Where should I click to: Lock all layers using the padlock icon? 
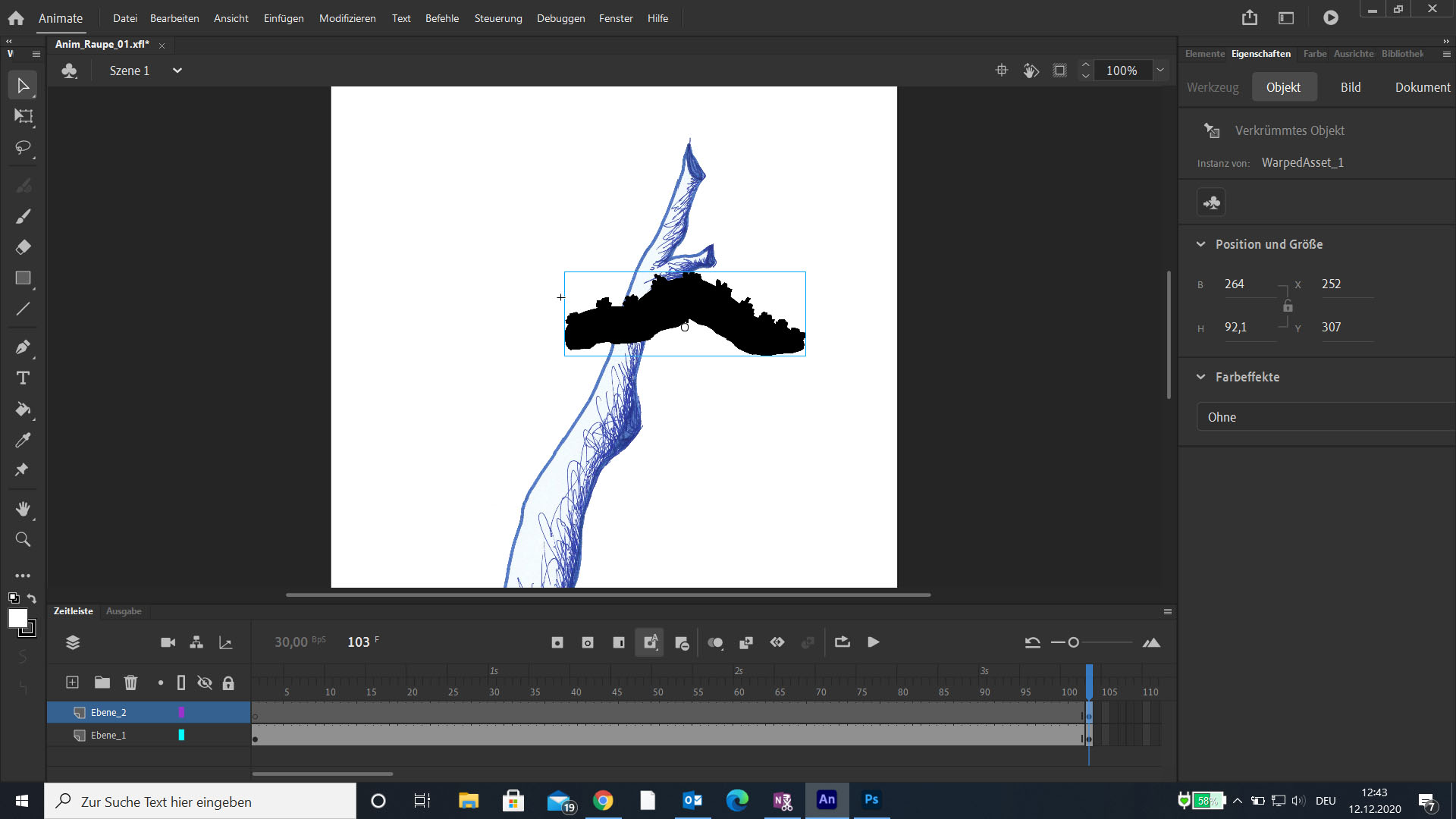[228, 682]
